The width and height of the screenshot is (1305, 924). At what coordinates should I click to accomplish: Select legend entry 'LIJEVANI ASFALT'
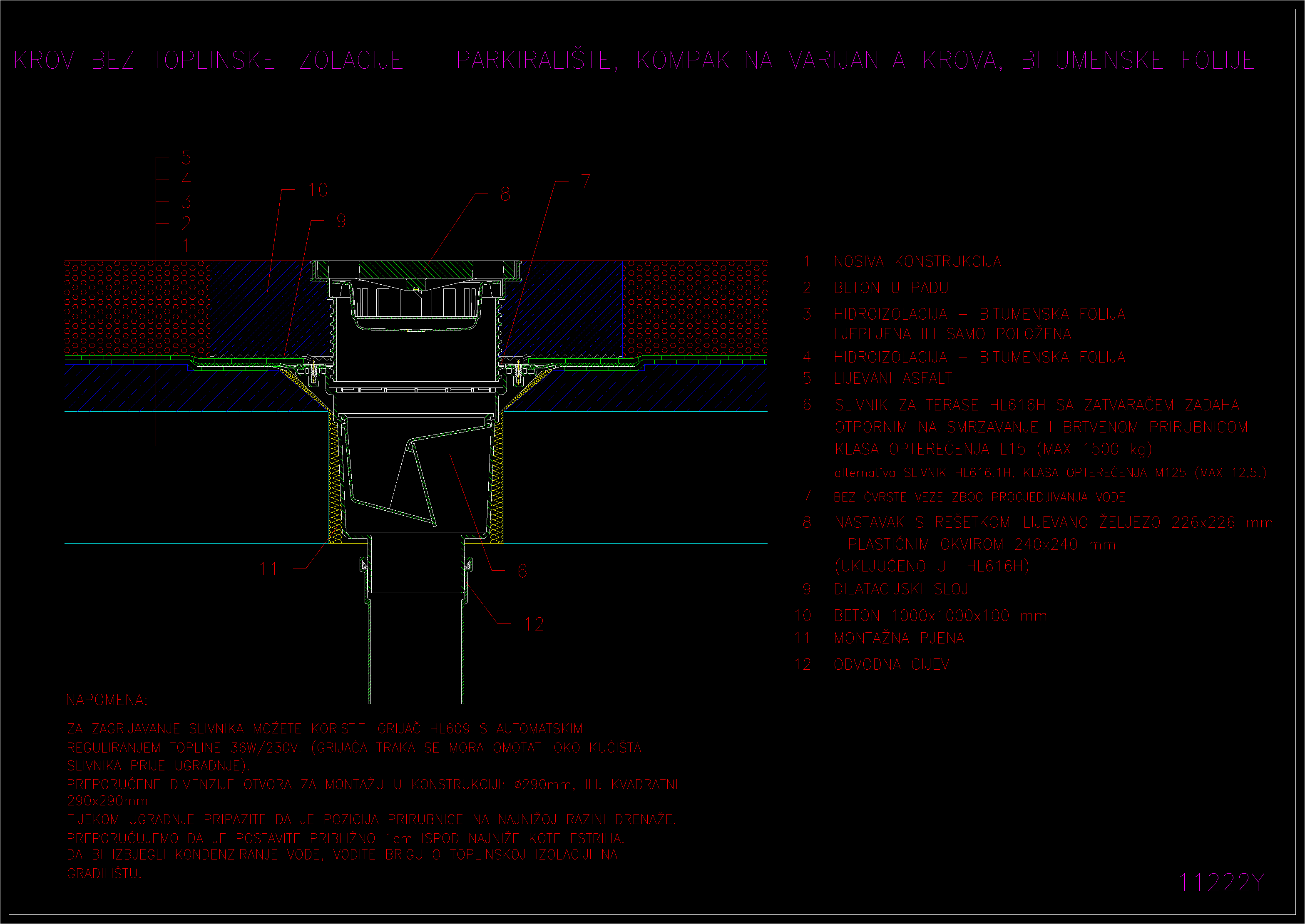click(892, 378)
